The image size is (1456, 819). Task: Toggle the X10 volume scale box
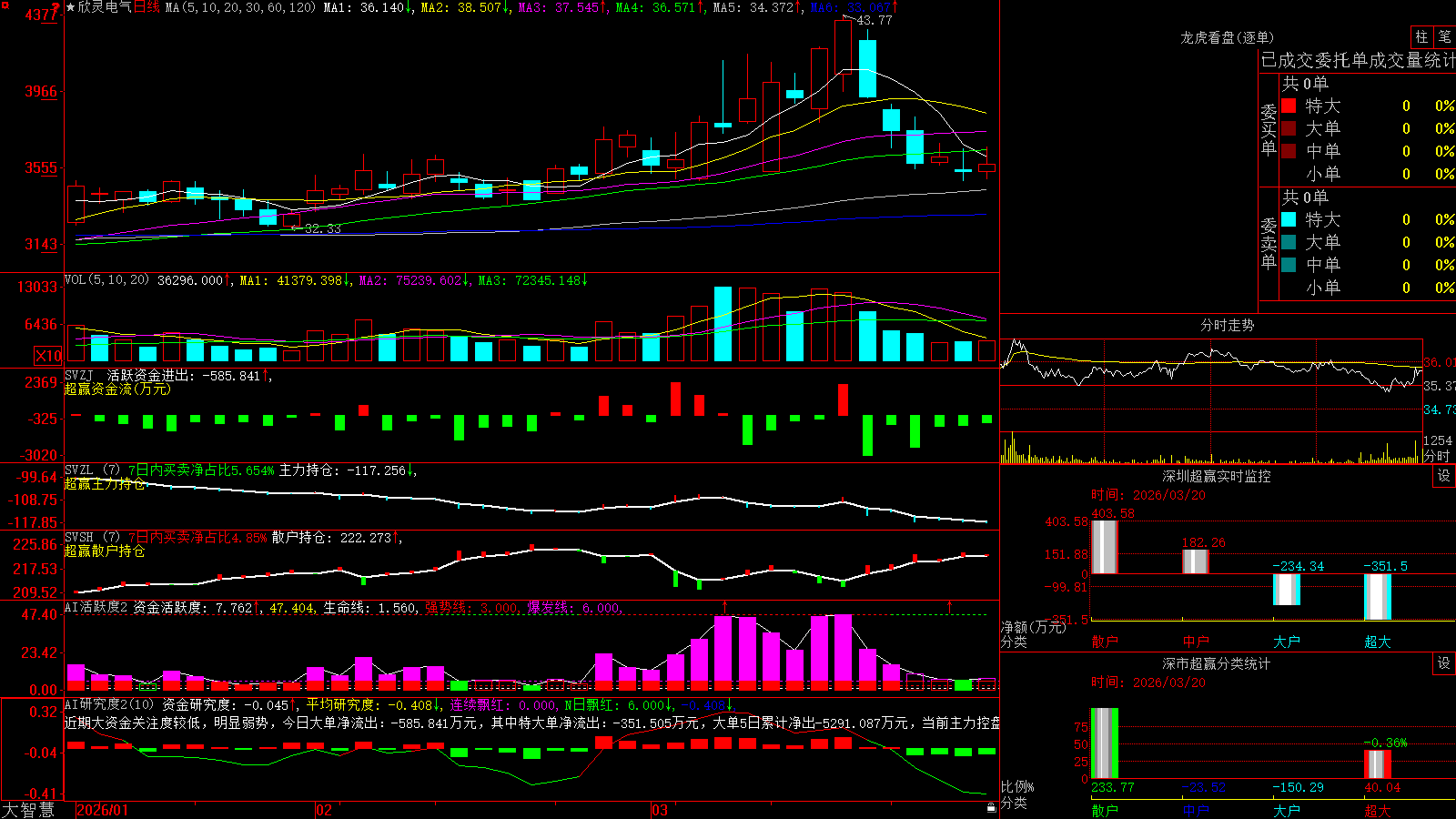[x=48, y=356]
